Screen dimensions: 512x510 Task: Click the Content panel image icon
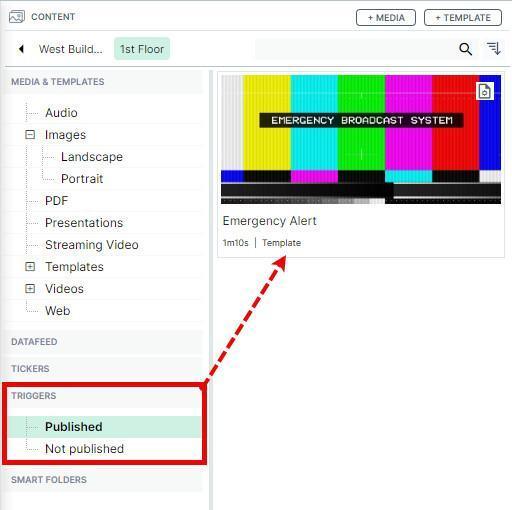click(x=17, y=17)
